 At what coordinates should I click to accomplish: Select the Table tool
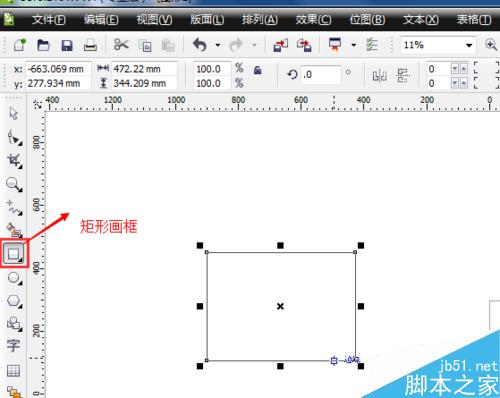point(13,370)
